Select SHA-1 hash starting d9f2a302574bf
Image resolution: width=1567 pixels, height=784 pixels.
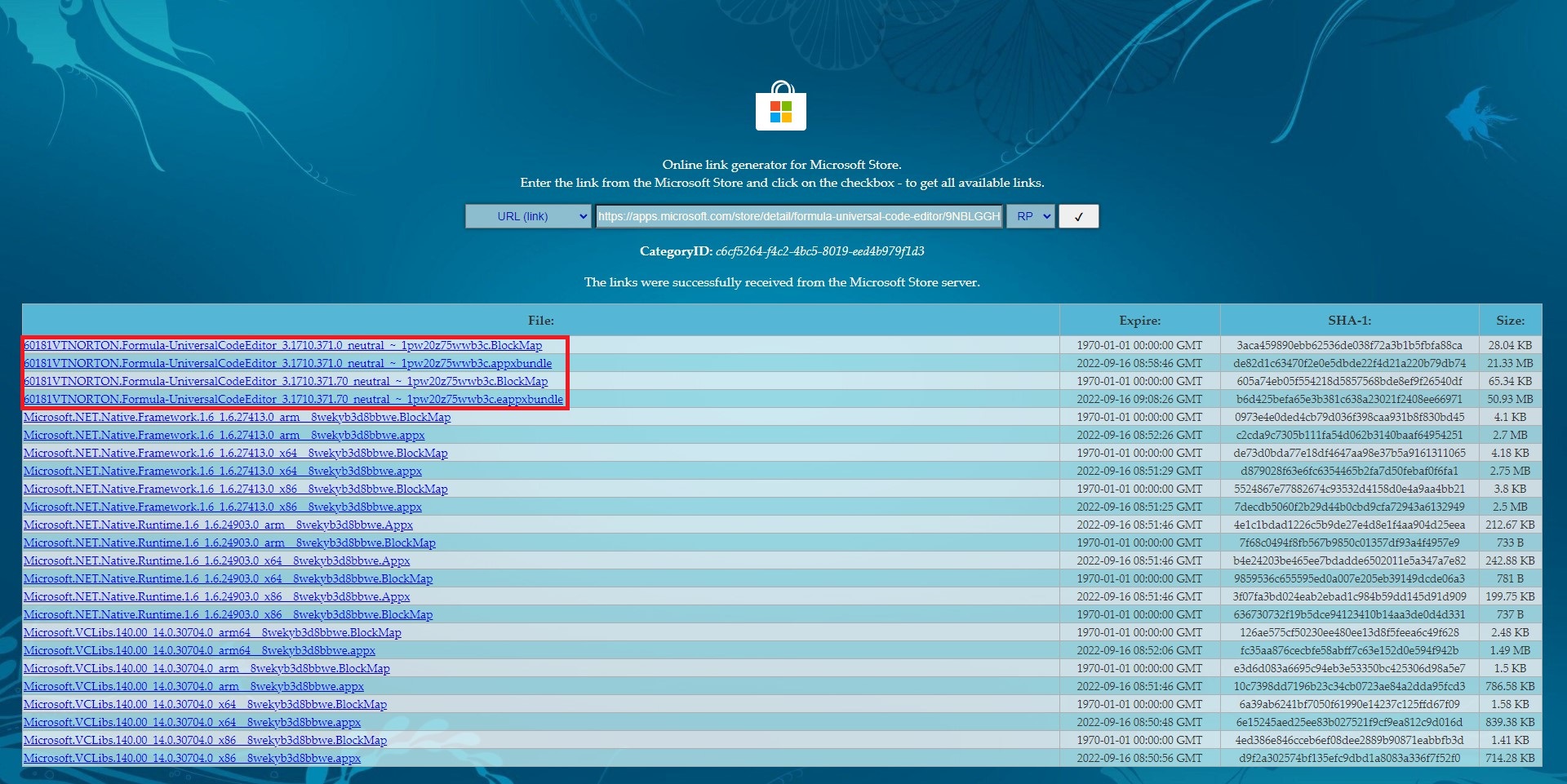[1349, 758]
